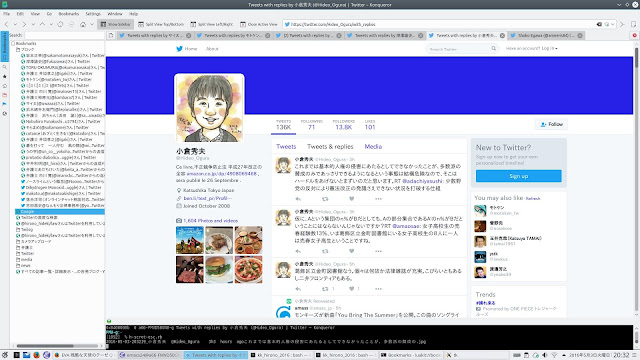Open the news bookmark folder

pos(24,265)
